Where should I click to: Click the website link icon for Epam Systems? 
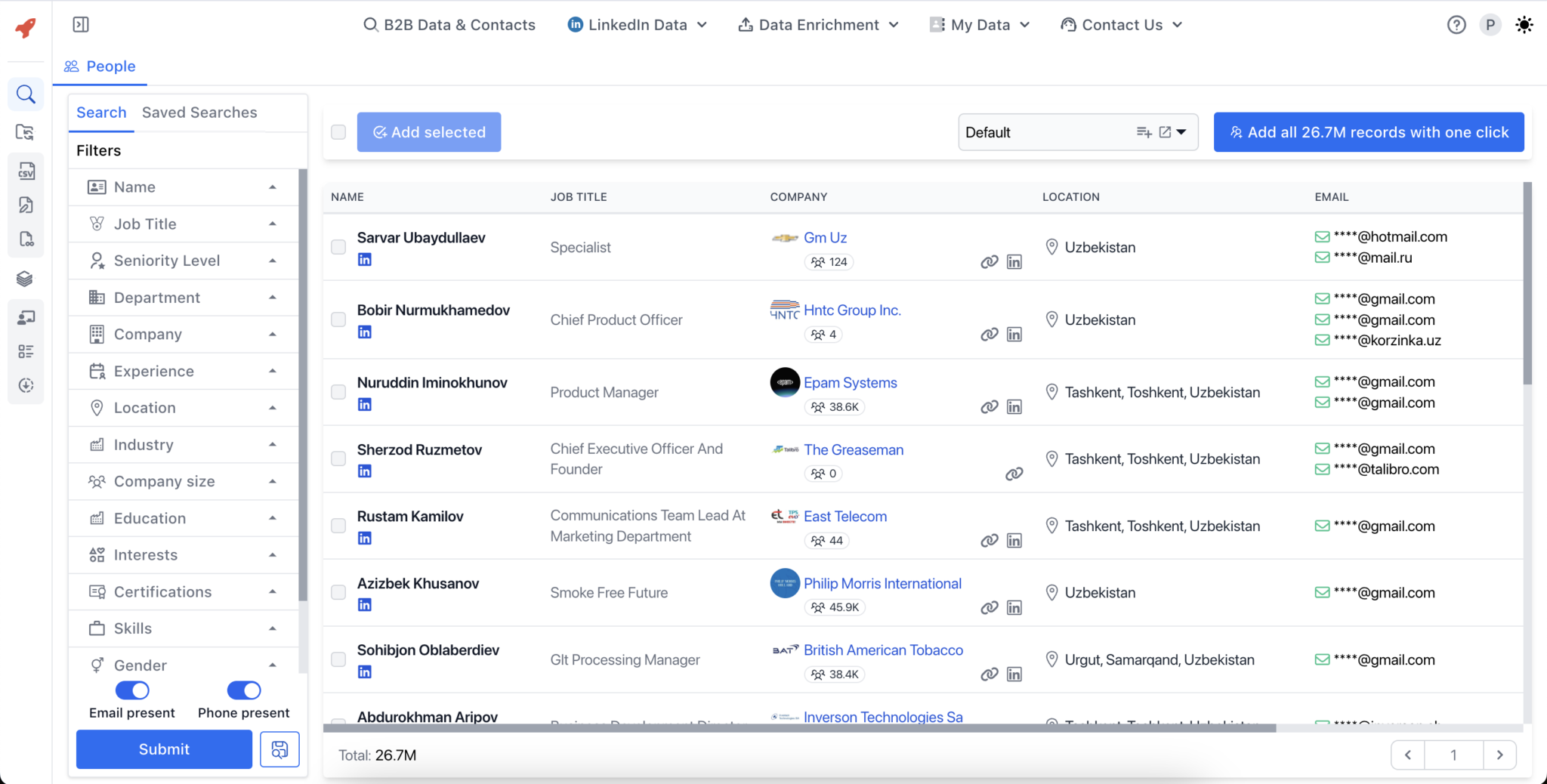point(989,406)
